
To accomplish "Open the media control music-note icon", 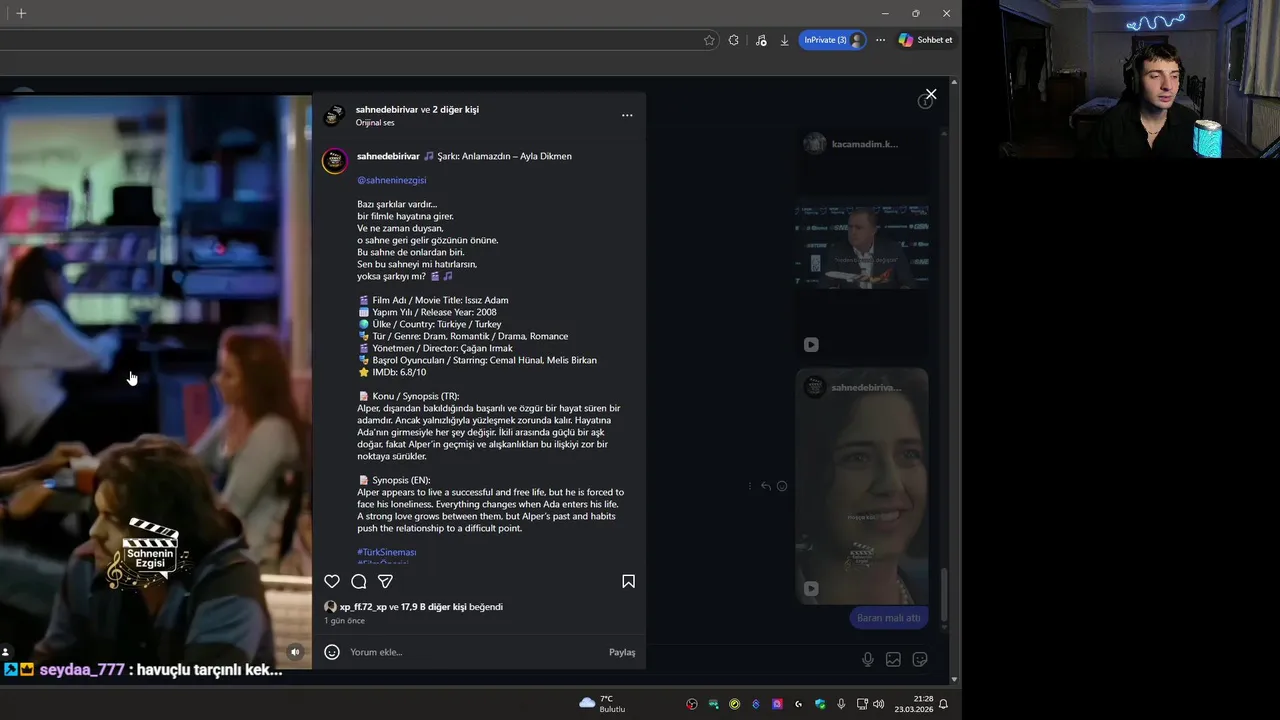I will point(761,40).
